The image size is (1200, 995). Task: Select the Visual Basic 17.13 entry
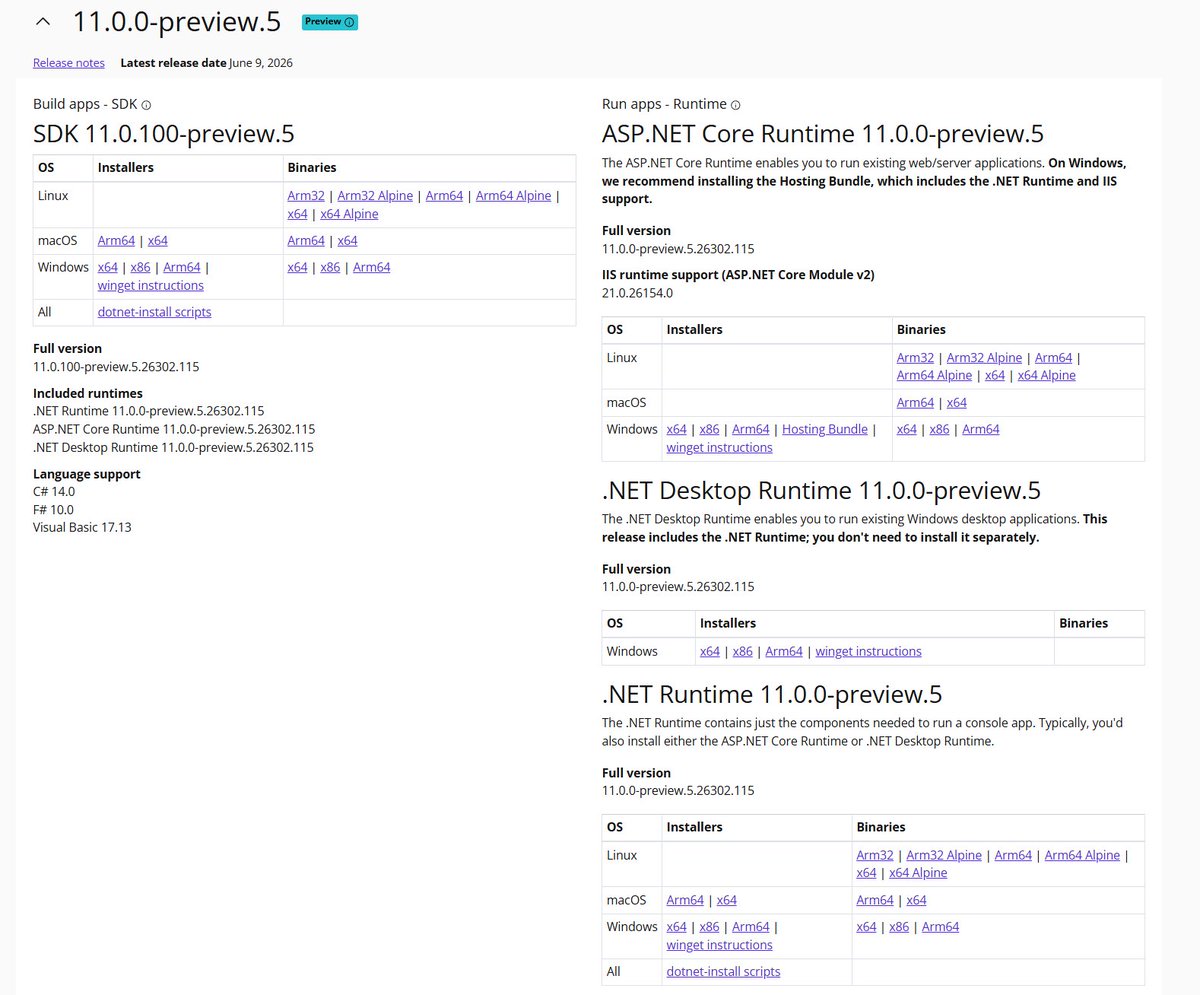[x=82, y=528]
